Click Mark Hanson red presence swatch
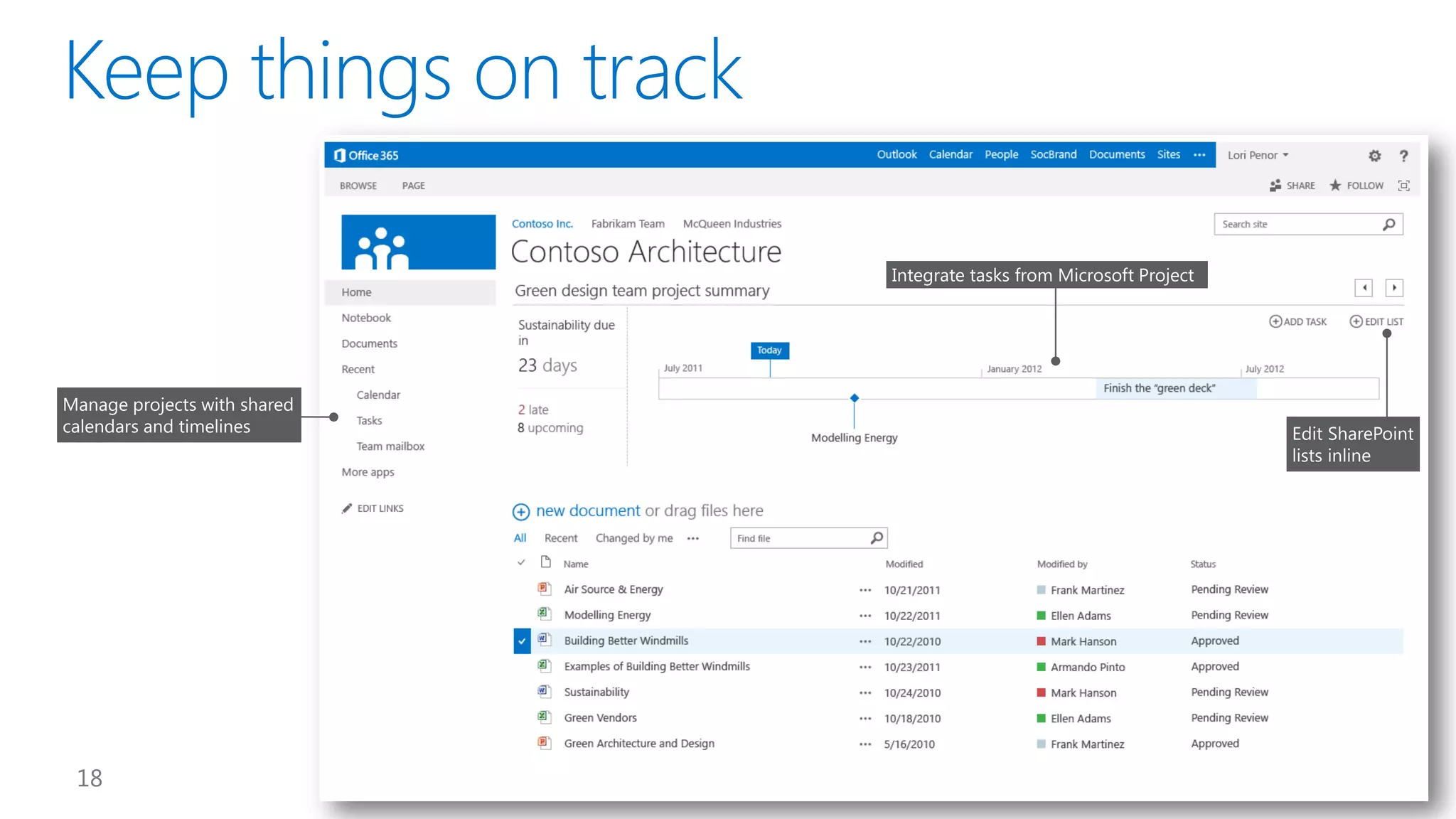The width and height of the screenshot is (1456, 819). pyautogui.click(x=1041, y=641)
